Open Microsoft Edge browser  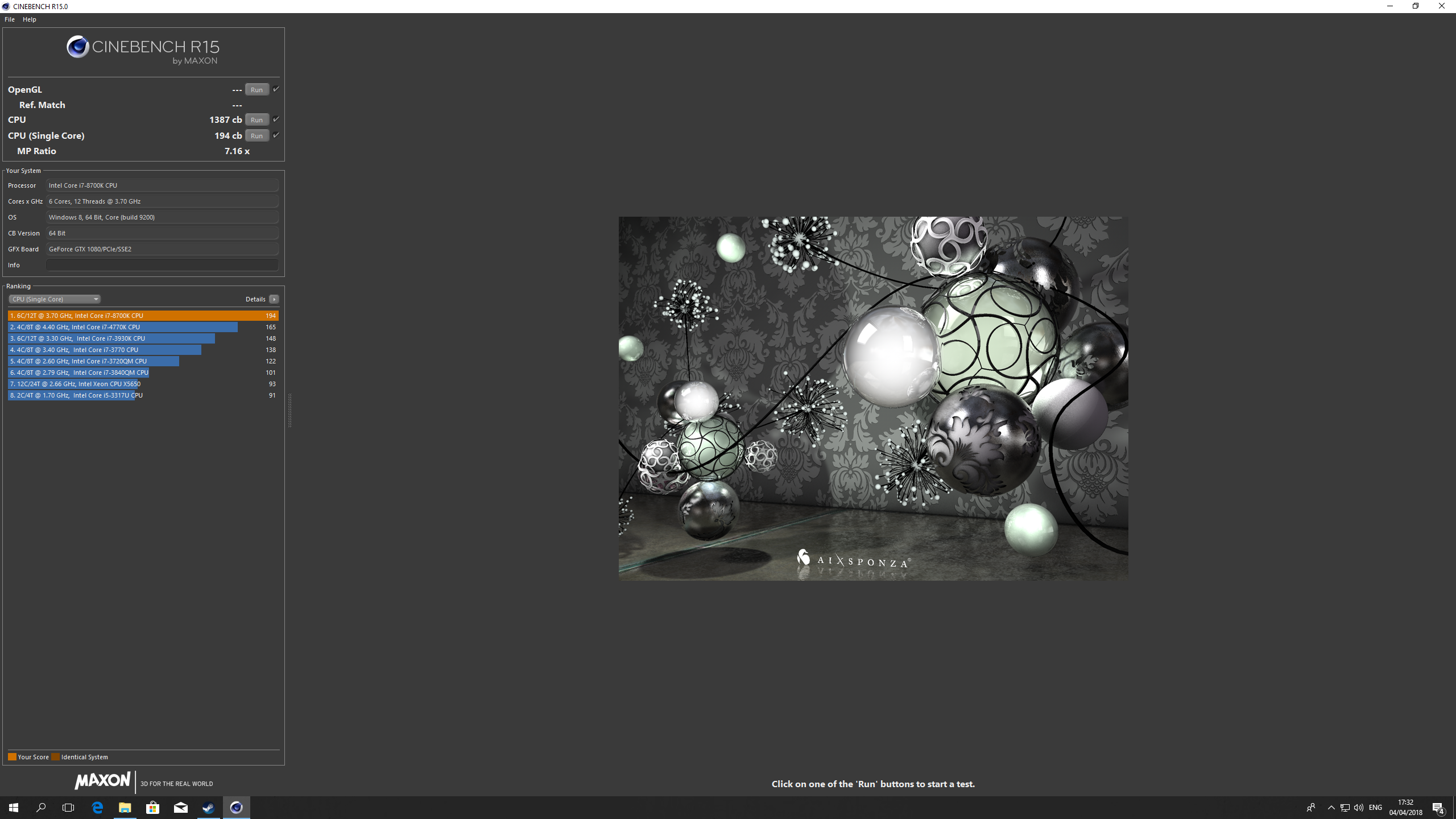(97, 807)
